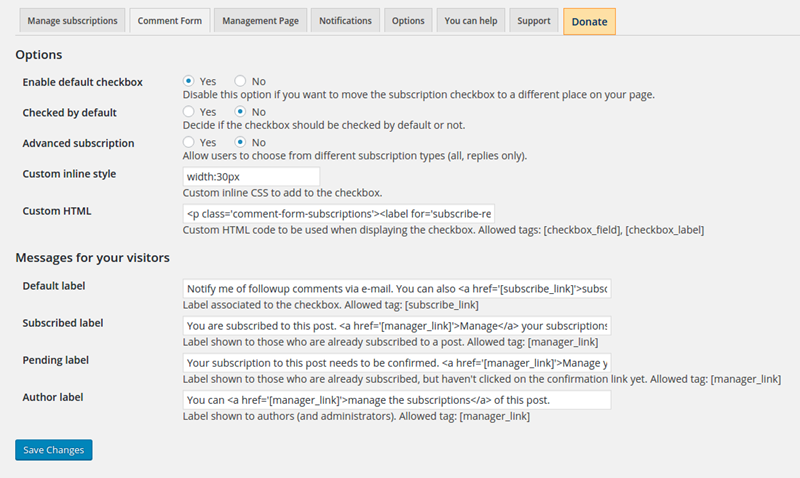800x478 pixels.
Task: Select No for Advanced subscription
Action: point(240,142)
